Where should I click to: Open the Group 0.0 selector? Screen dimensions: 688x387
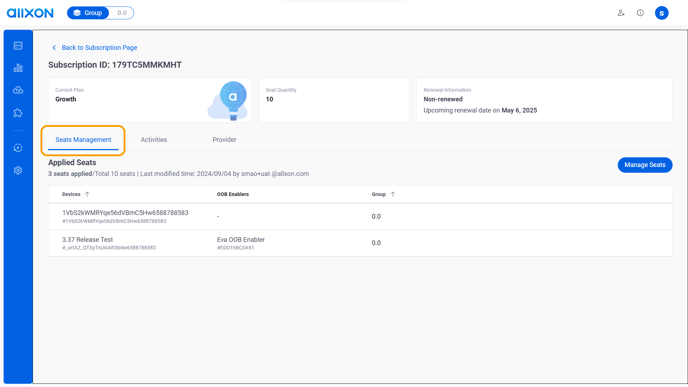[100, 13]
